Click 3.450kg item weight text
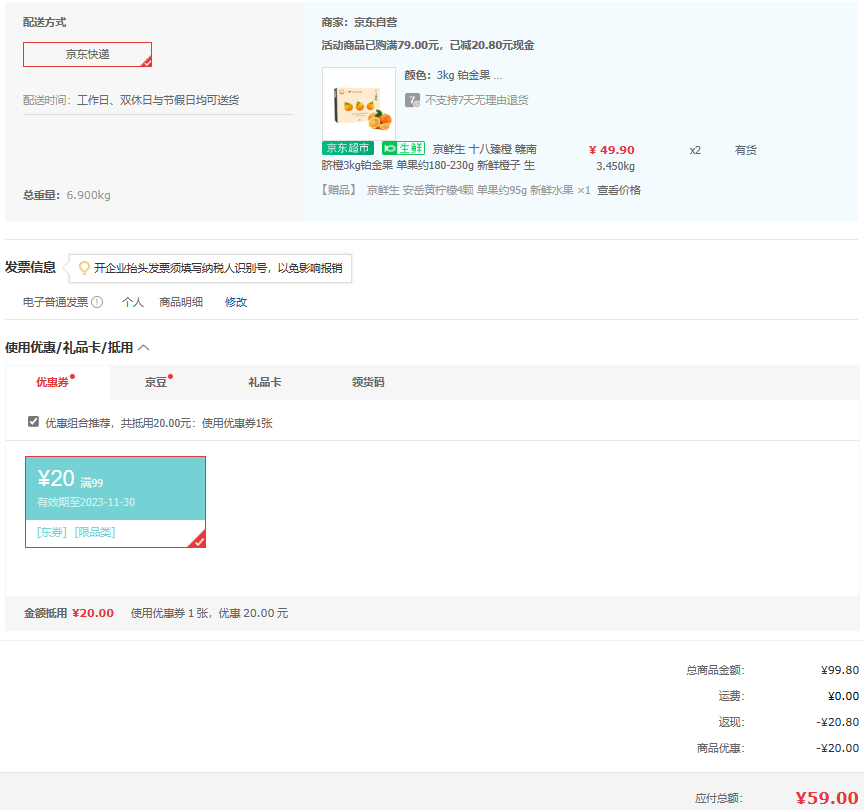This screenshot has height=810, width=864. pos(615,166)
